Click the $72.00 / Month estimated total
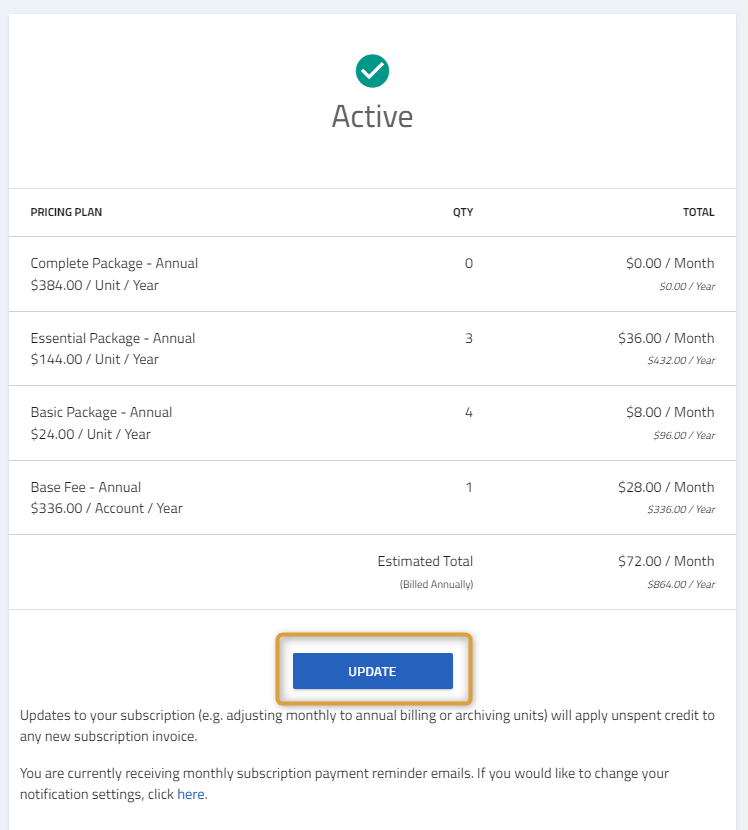748x830 pixels. [666, 561]
